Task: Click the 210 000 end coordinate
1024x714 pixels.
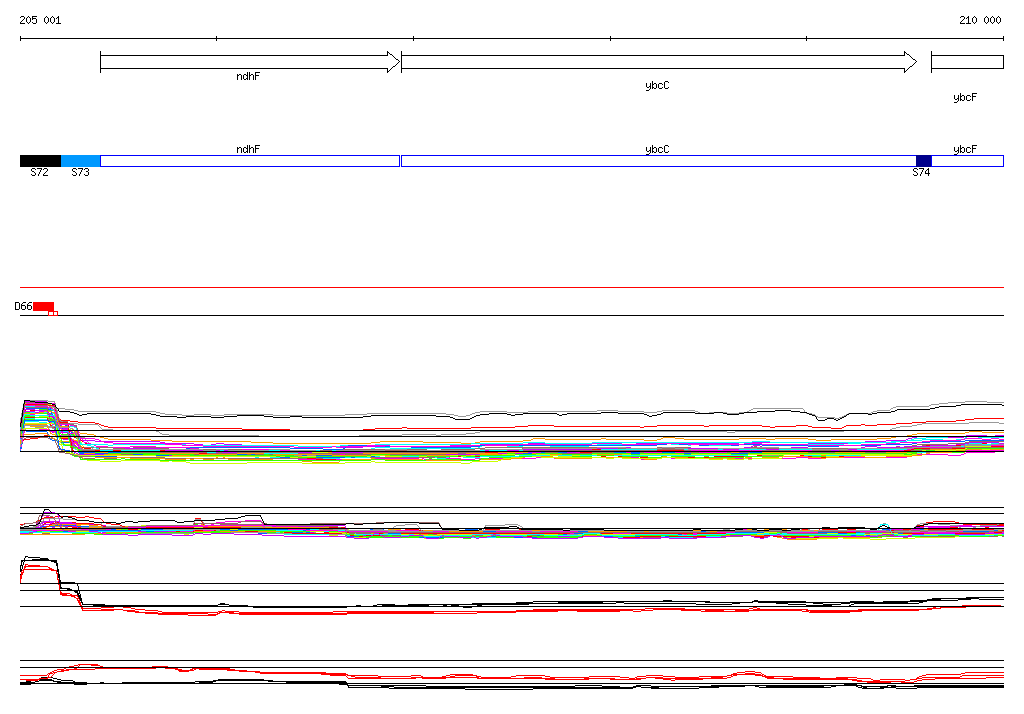Action: click(980, 20)
